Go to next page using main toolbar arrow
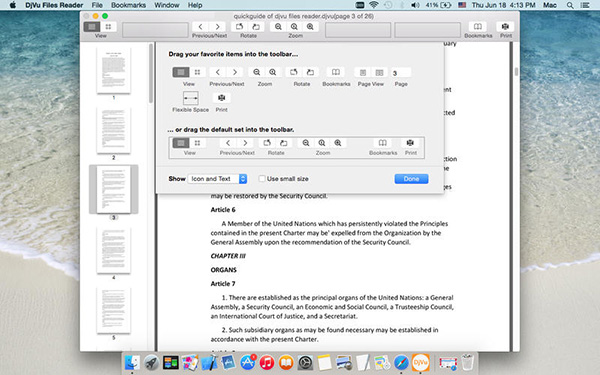This screenshot has width=600, height=375. click(x=218, y=26)
